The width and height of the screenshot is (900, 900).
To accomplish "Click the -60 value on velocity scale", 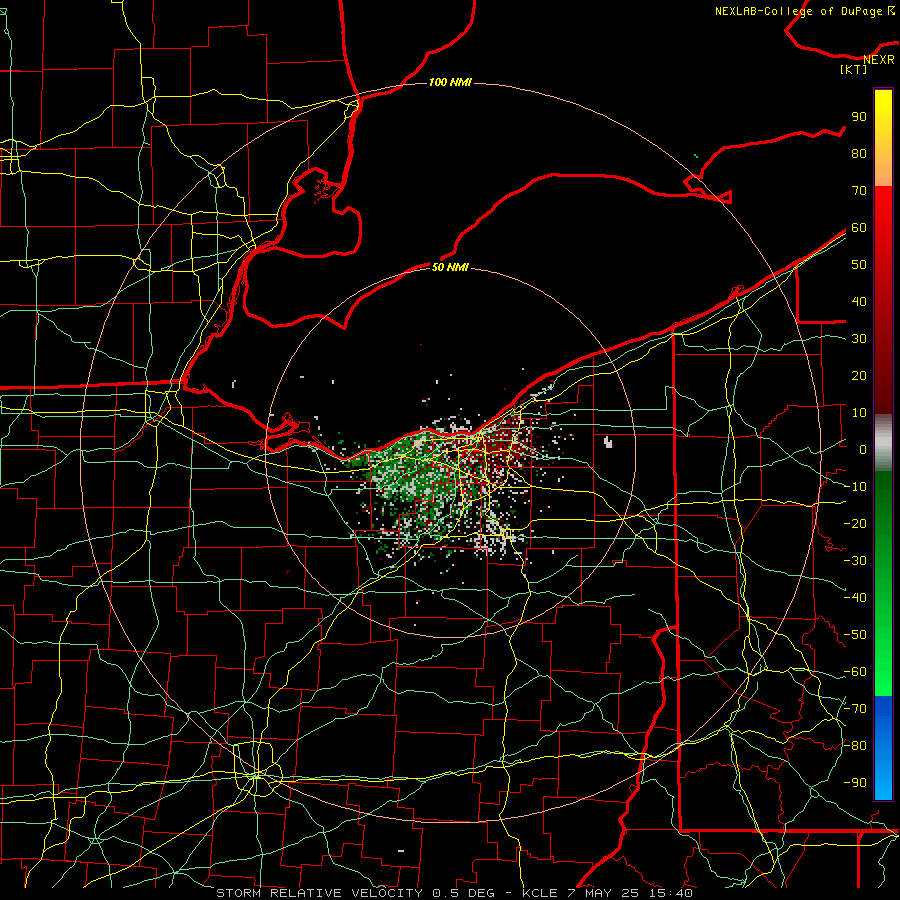I will [x=855, y=672].
